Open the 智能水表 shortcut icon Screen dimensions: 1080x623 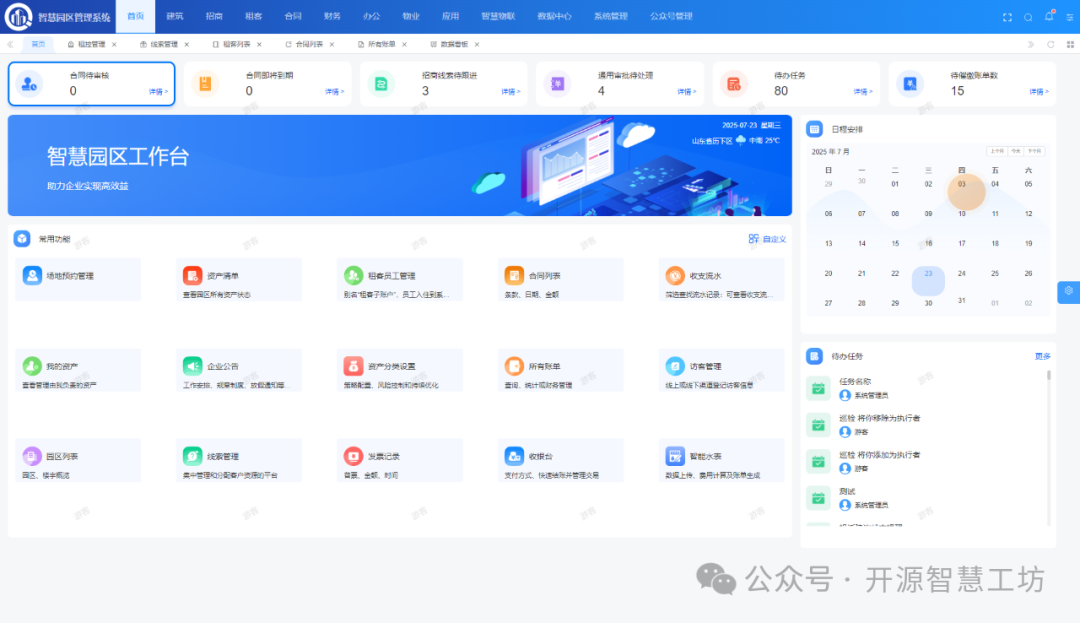pos(675,456)
